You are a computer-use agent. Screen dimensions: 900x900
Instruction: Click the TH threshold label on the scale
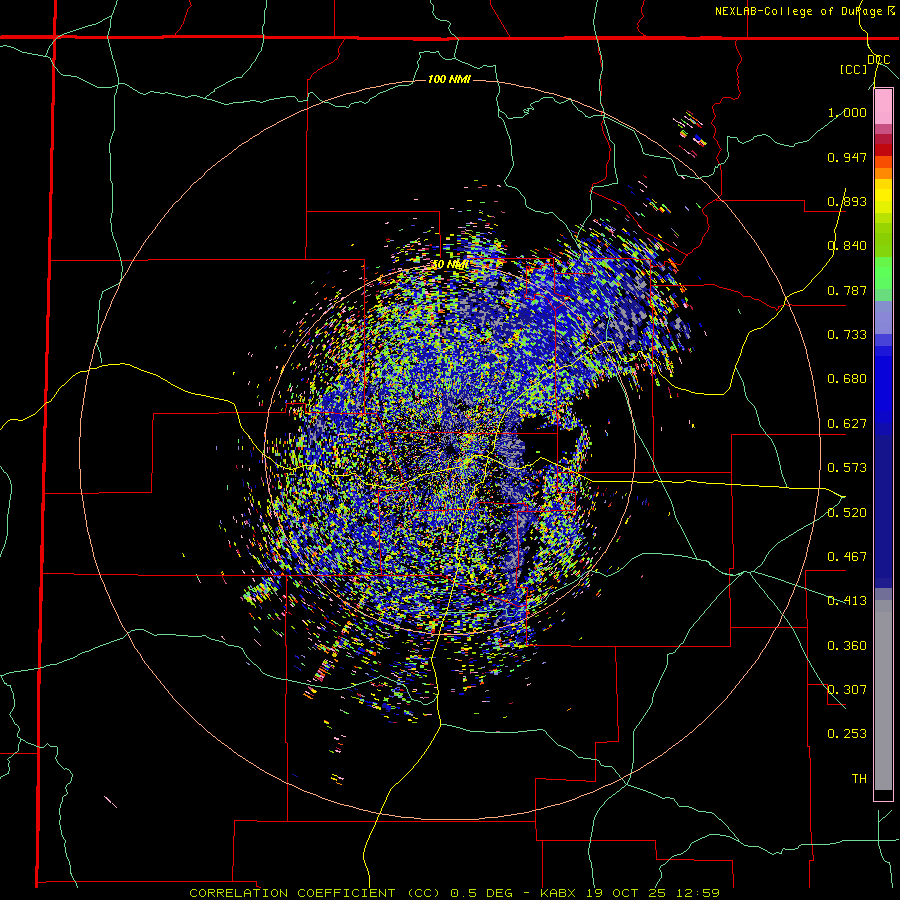point(859,779)
